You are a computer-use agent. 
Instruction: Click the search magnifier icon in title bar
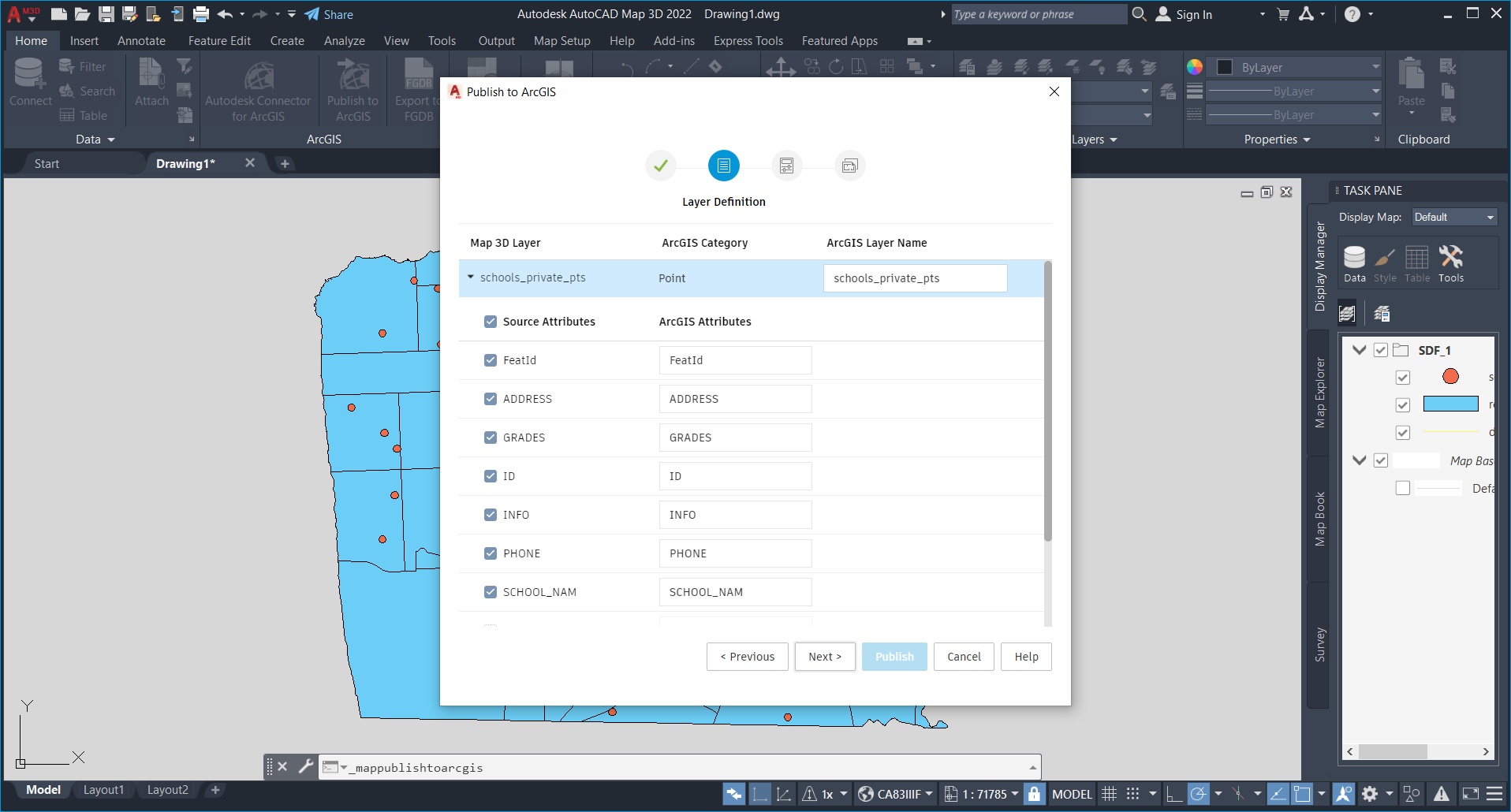(x=1139, y=14)
